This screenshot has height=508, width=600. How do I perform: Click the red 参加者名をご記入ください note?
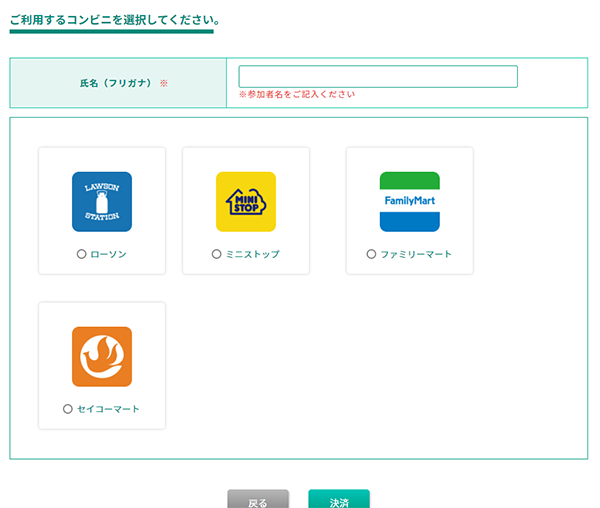[297, 94]
